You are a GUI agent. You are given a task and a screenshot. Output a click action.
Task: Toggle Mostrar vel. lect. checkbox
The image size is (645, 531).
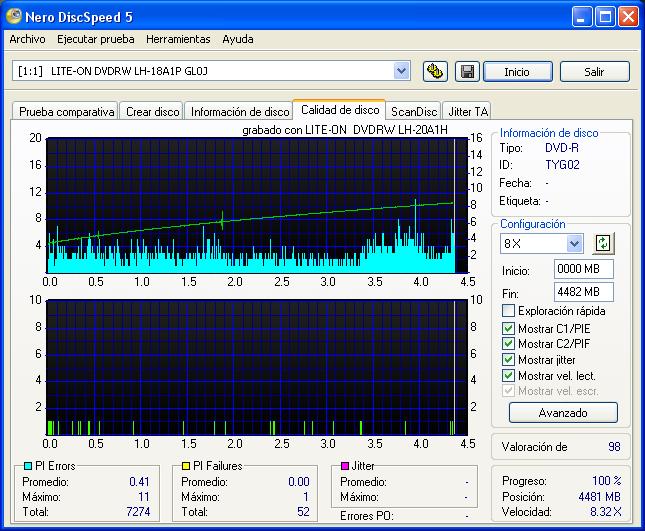[x=509, y=375]
